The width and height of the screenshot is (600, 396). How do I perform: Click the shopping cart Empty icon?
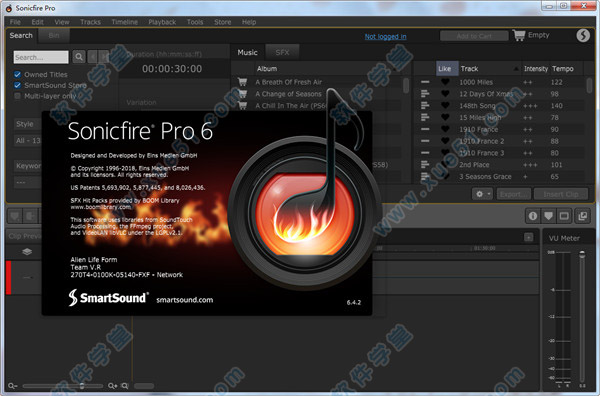(x=519, y=35)
